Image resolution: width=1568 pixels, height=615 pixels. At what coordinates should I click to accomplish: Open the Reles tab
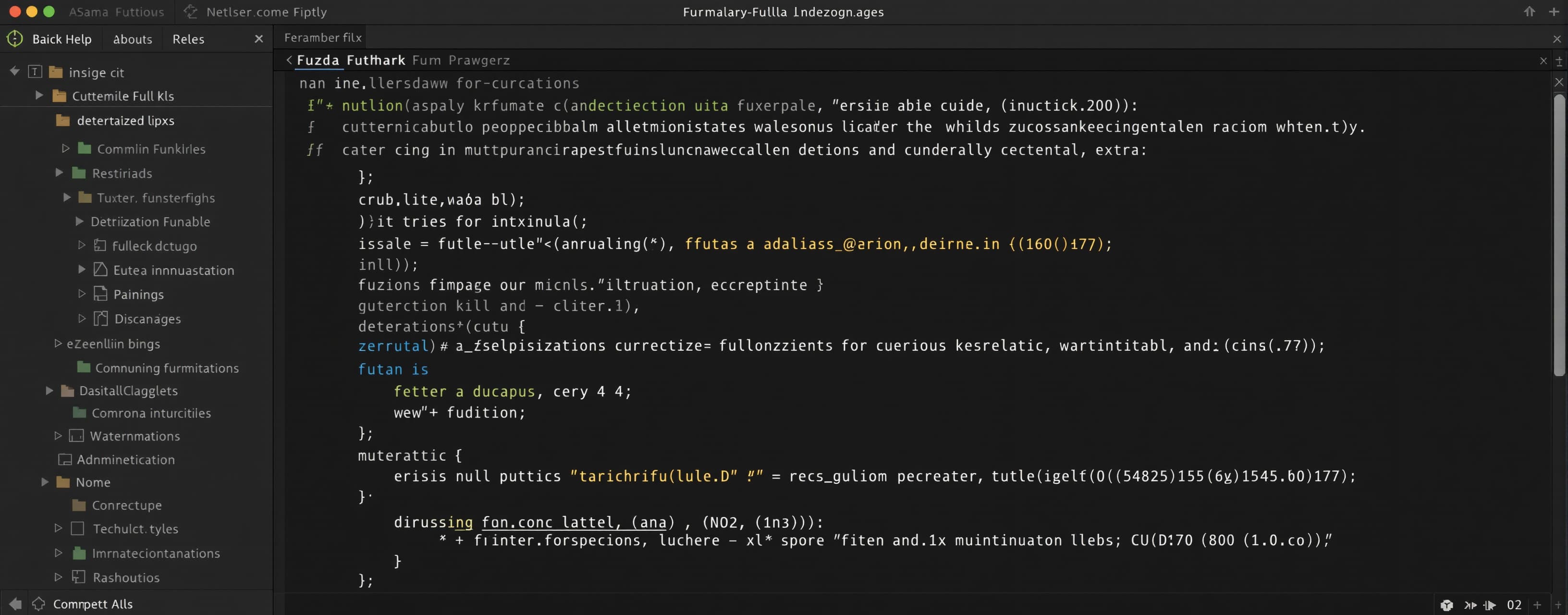click(188, 39)
